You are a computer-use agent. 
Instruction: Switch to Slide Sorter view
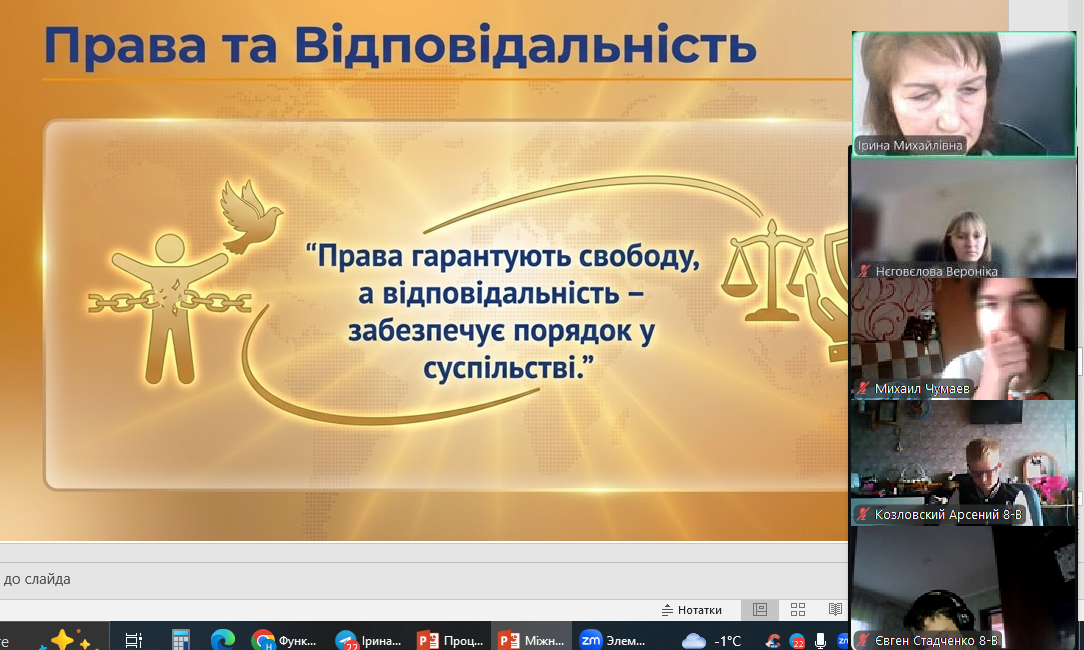coord(798,609)
